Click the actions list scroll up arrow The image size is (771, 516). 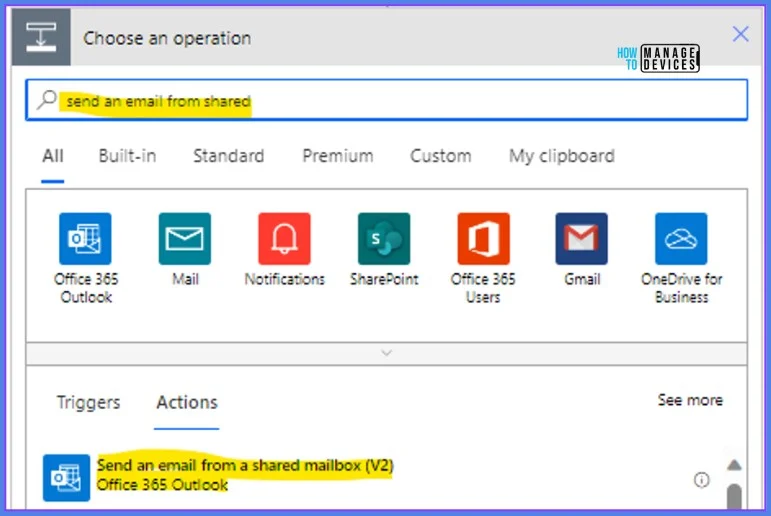[x=734, y=465]
